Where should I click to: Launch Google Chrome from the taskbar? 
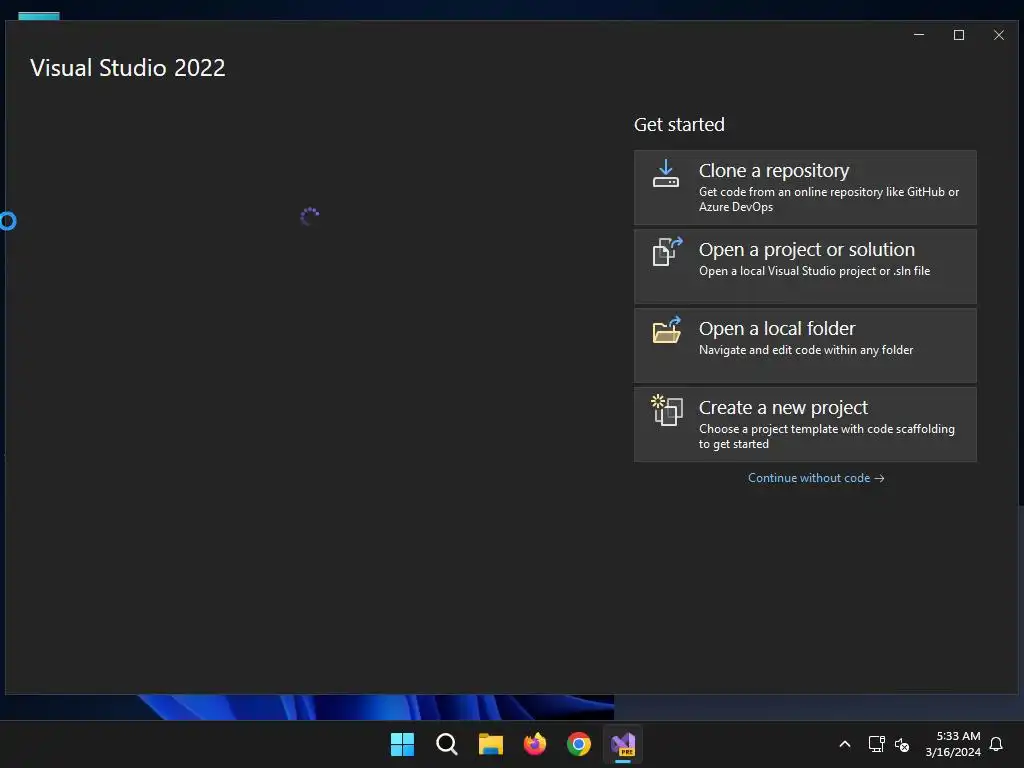[579, 744]
